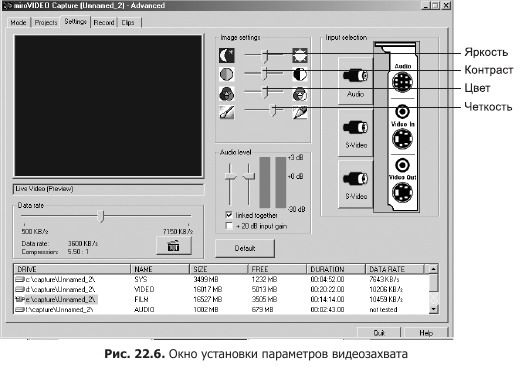Image resolution: width=521 pixels, height=369 pixels.
Task: Click the low contrast circle icon
Action: click(x=227, y=74)
